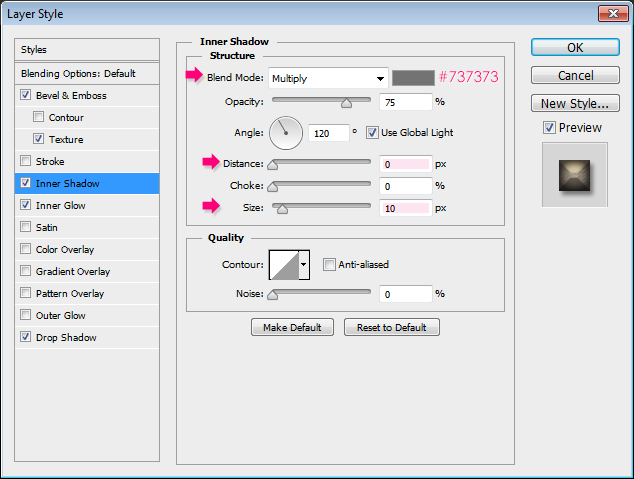Click the Make Default button
The width and height of the screenshot is (634, 479).
point(292,327)
